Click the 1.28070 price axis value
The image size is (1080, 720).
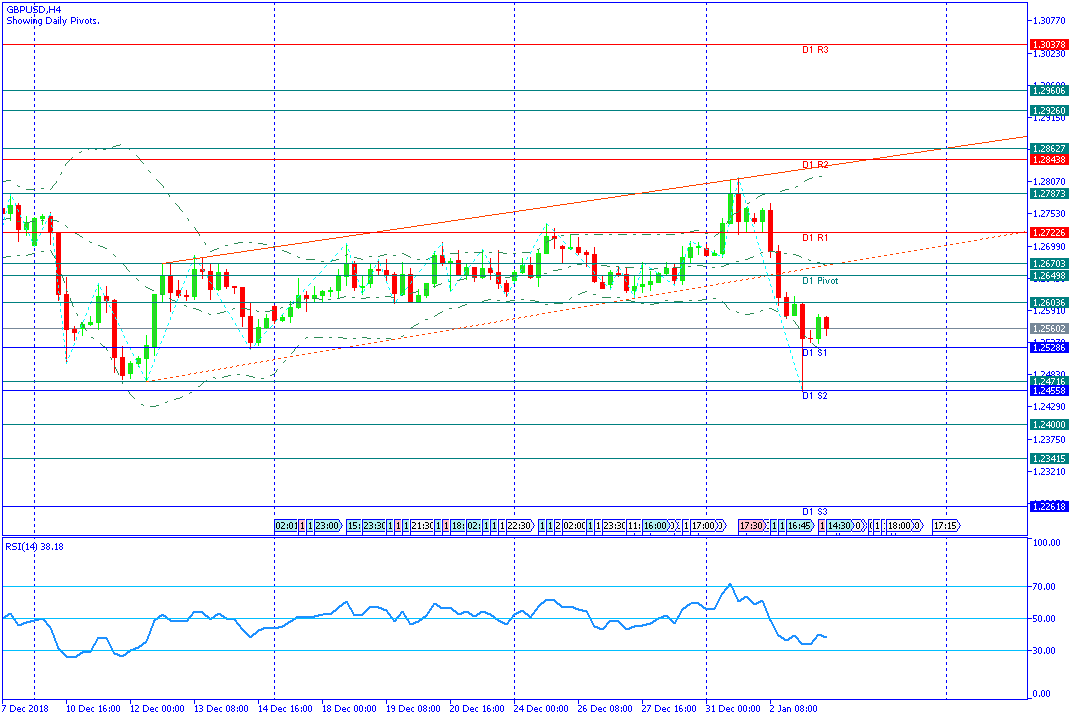coord(1049,182)
